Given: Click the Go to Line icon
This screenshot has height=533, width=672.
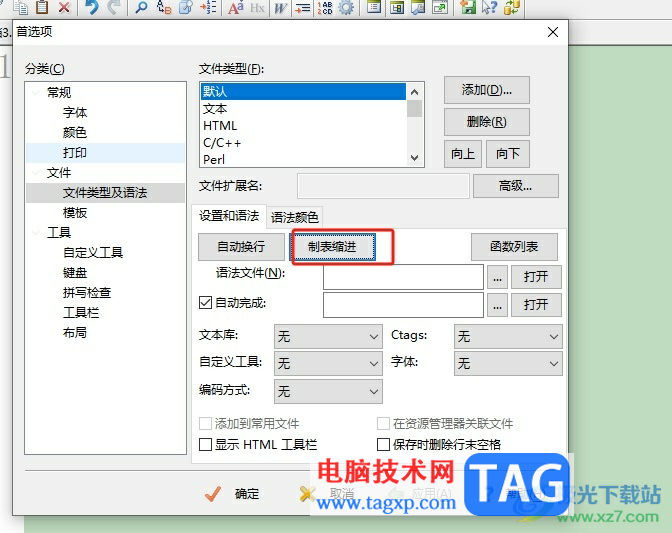Looking at the screenshot, I should pos(208,7).
